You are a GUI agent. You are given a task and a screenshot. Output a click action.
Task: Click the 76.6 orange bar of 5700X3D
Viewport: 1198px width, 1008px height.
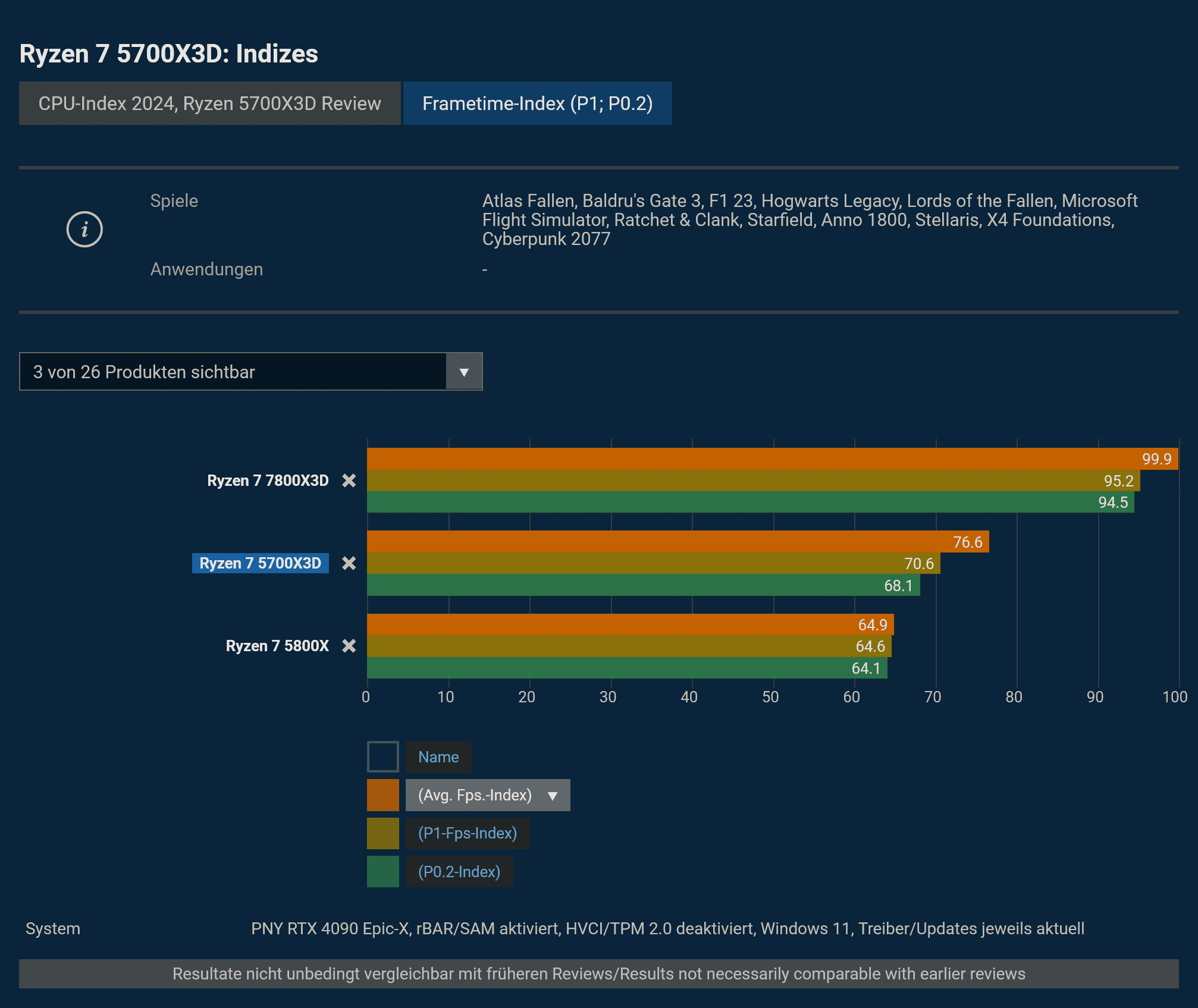[x=678, y=542]
